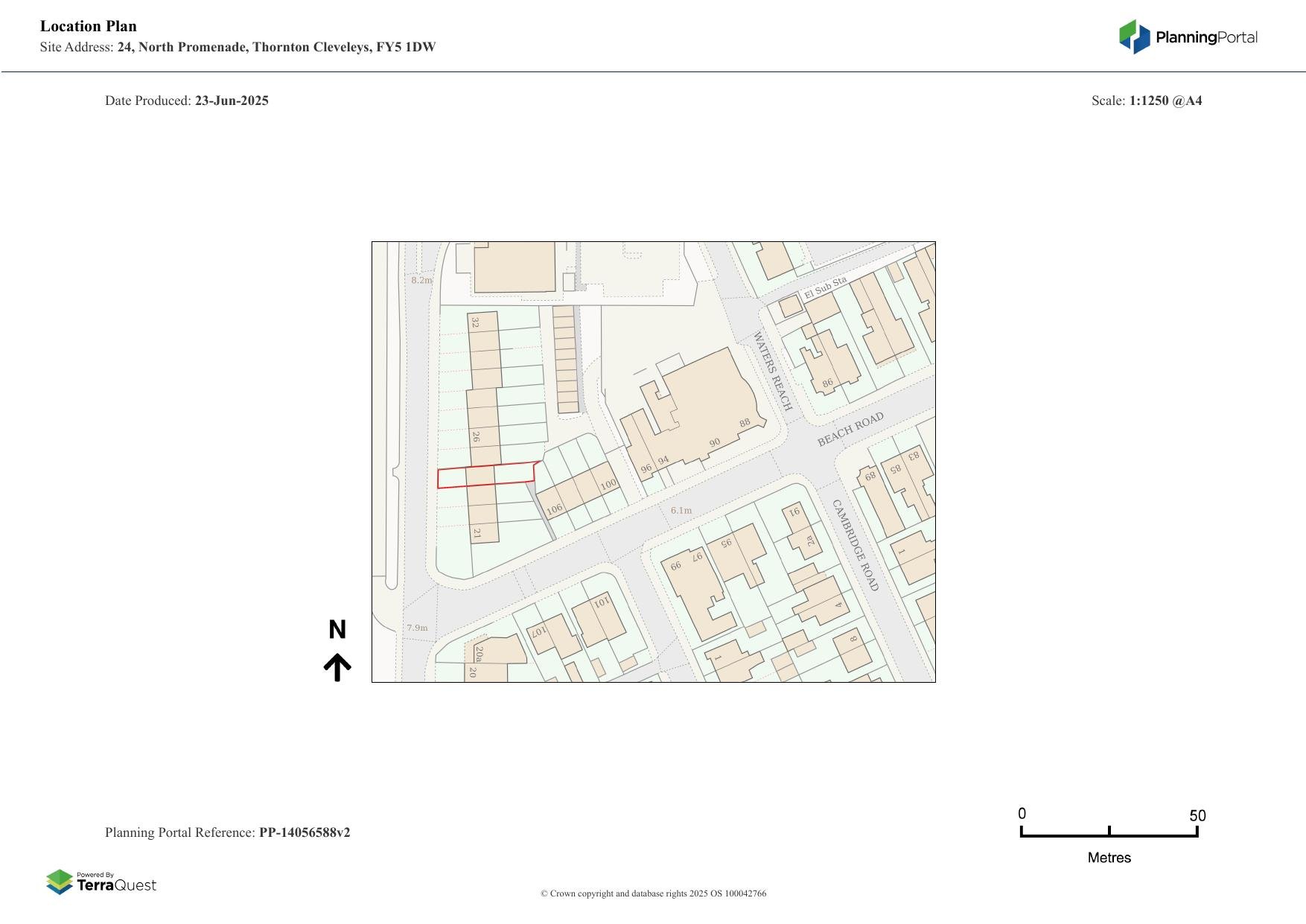Select the Cambridge Road label
The width and height of the screenshot is (1306, 924).
click(x=856, y=545)
